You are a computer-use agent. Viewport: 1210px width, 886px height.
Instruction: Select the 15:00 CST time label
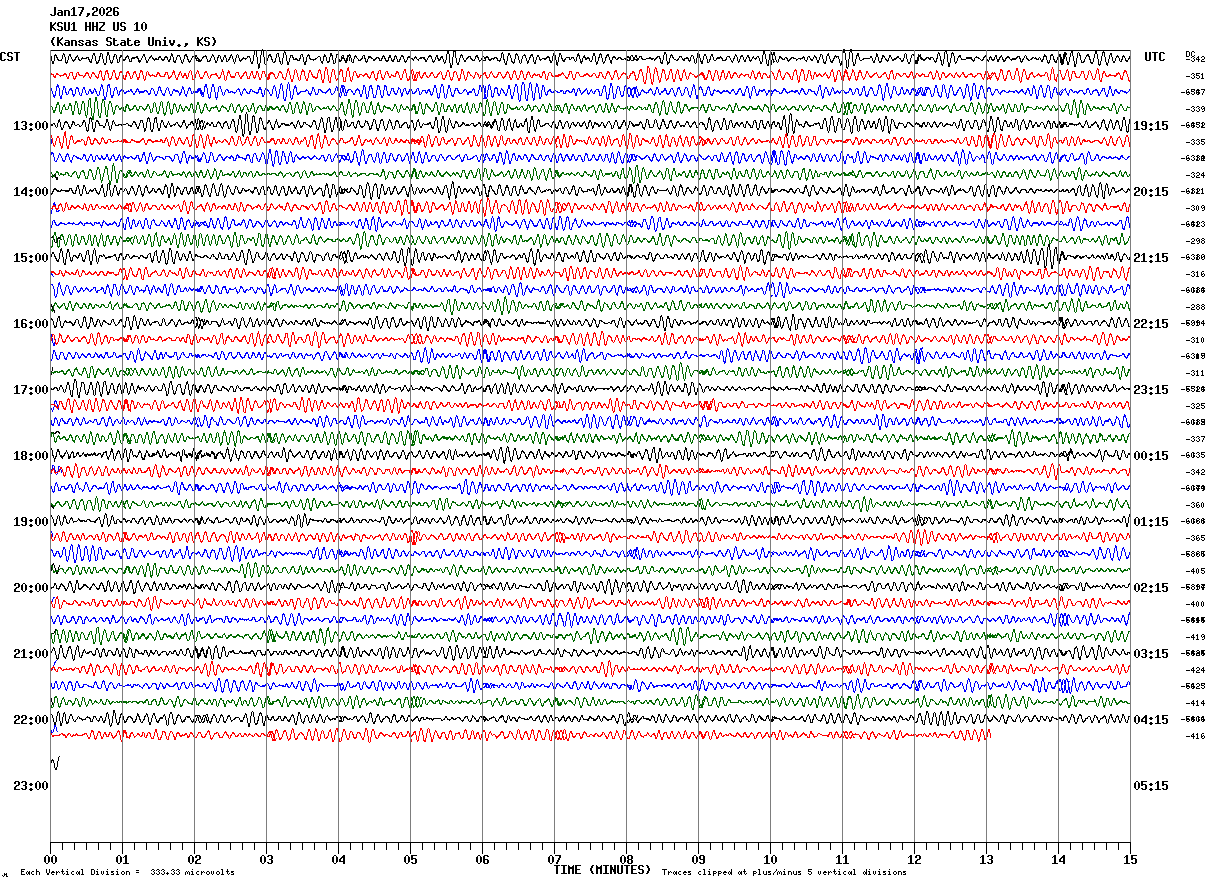click(31, 258)
